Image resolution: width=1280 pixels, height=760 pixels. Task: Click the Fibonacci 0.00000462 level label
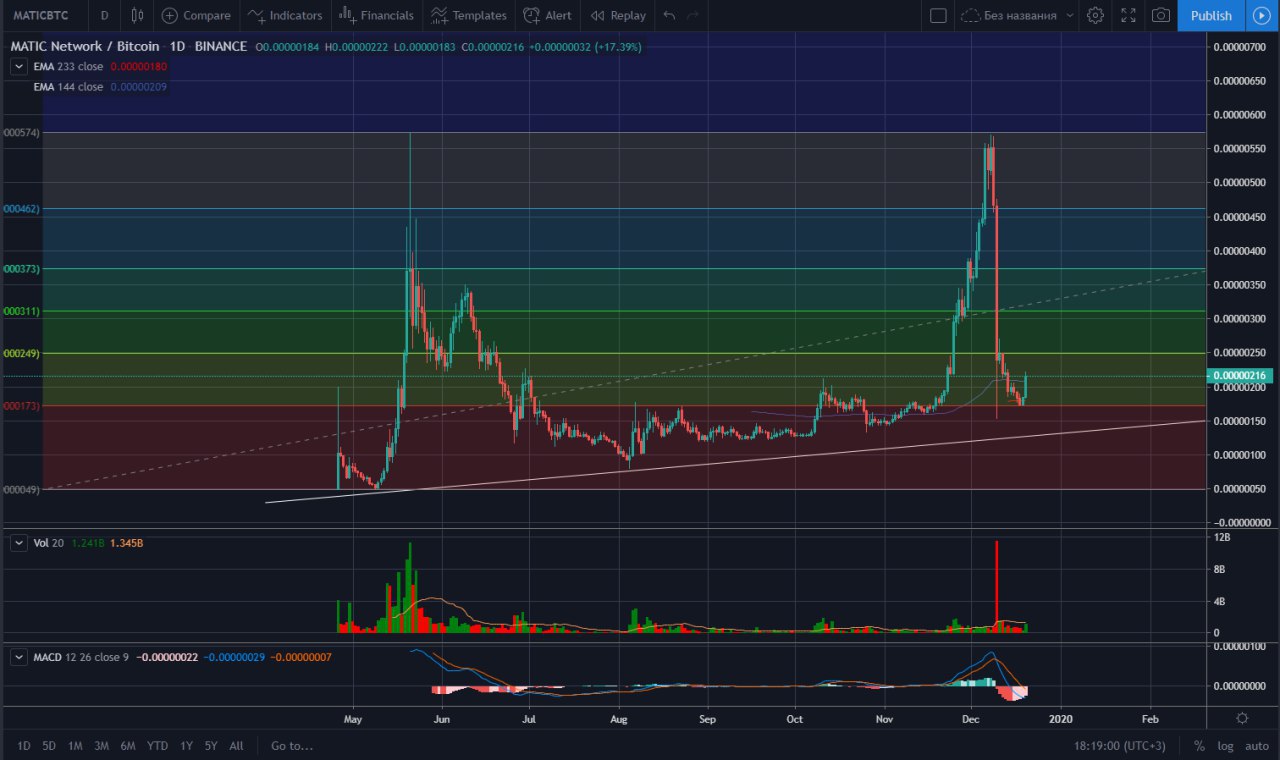(x=20, y=209)
